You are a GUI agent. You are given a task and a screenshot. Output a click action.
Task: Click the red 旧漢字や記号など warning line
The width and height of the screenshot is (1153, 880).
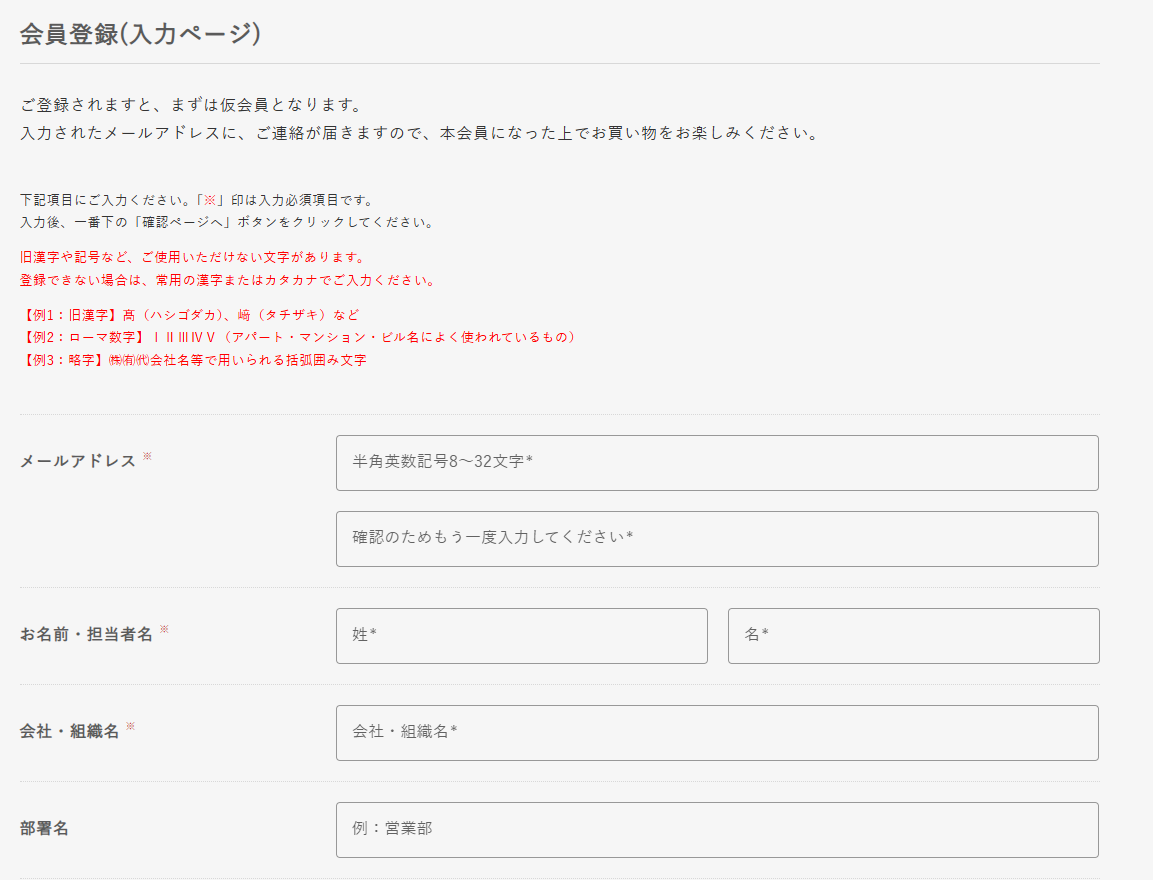point(191,257)
